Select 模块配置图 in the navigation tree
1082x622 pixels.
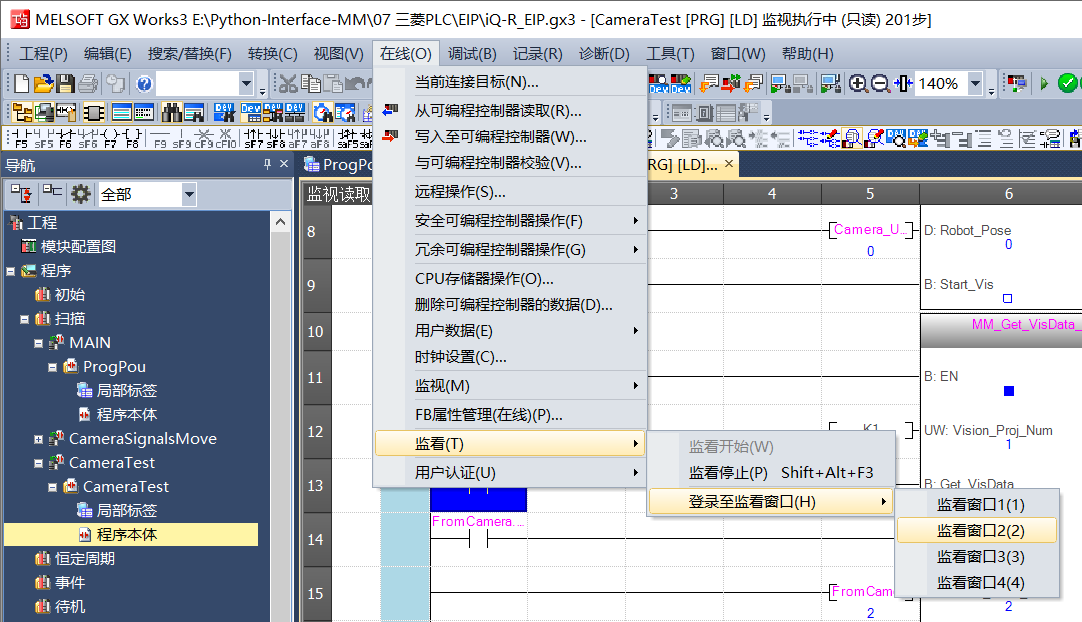[x=77, y=246]
